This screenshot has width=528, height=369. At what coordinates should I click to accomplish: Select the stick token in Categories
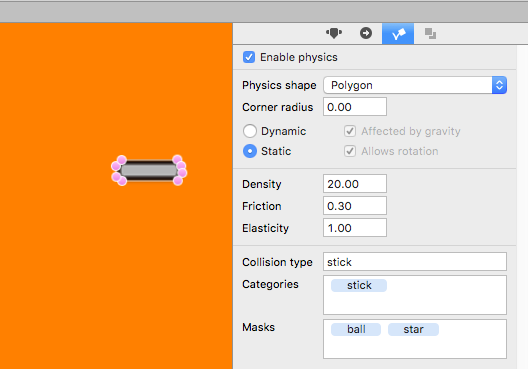(x=359, y=285)
